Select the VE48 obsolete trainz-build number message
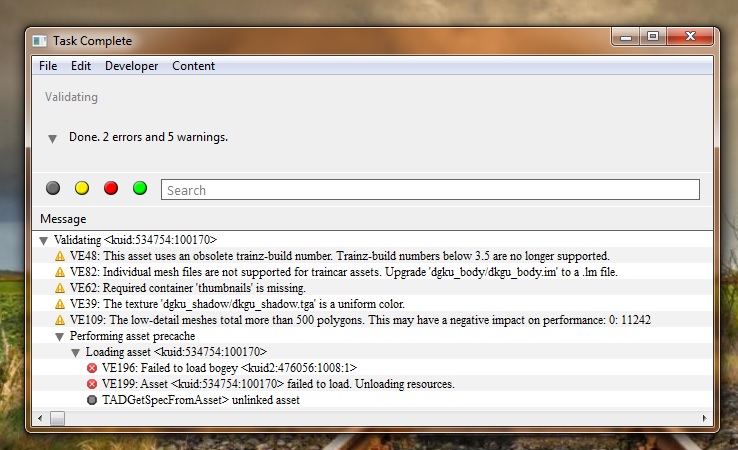738x450 pixels. [339, 256]
